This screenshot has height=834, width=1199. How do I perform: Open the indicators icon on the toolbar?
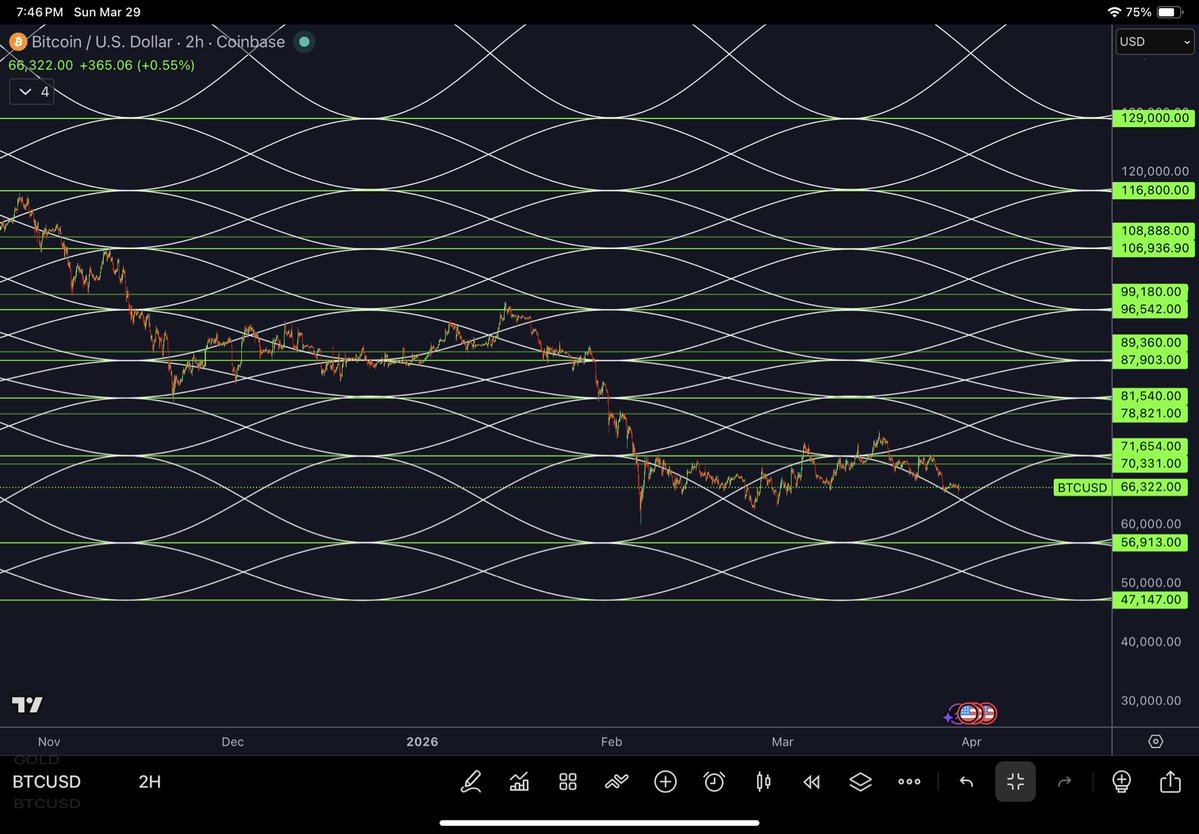(x=519, y=782)
